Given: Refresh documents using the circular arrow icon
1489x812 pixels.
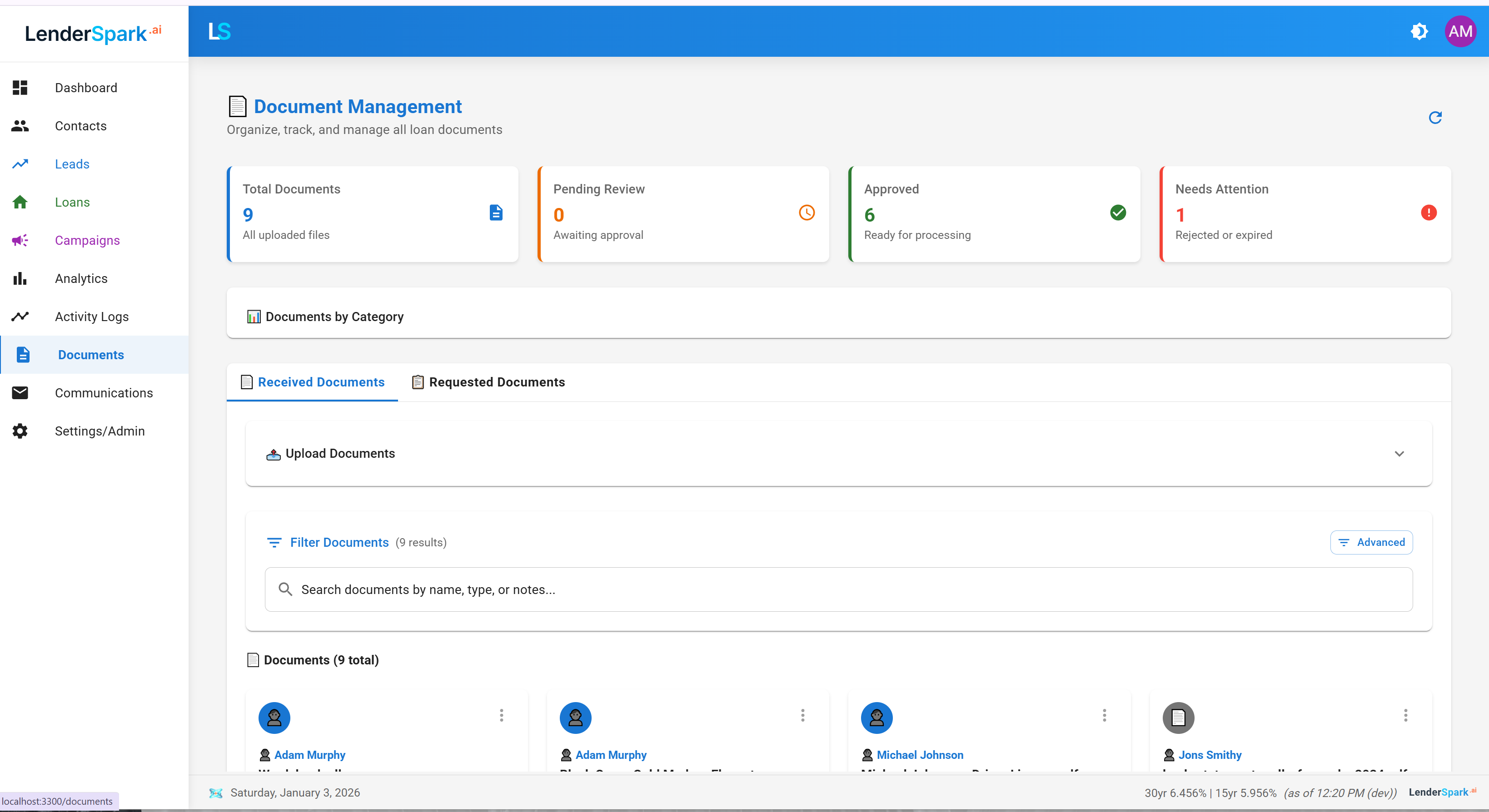Looking at the screenshot, I should [1436, 118].
